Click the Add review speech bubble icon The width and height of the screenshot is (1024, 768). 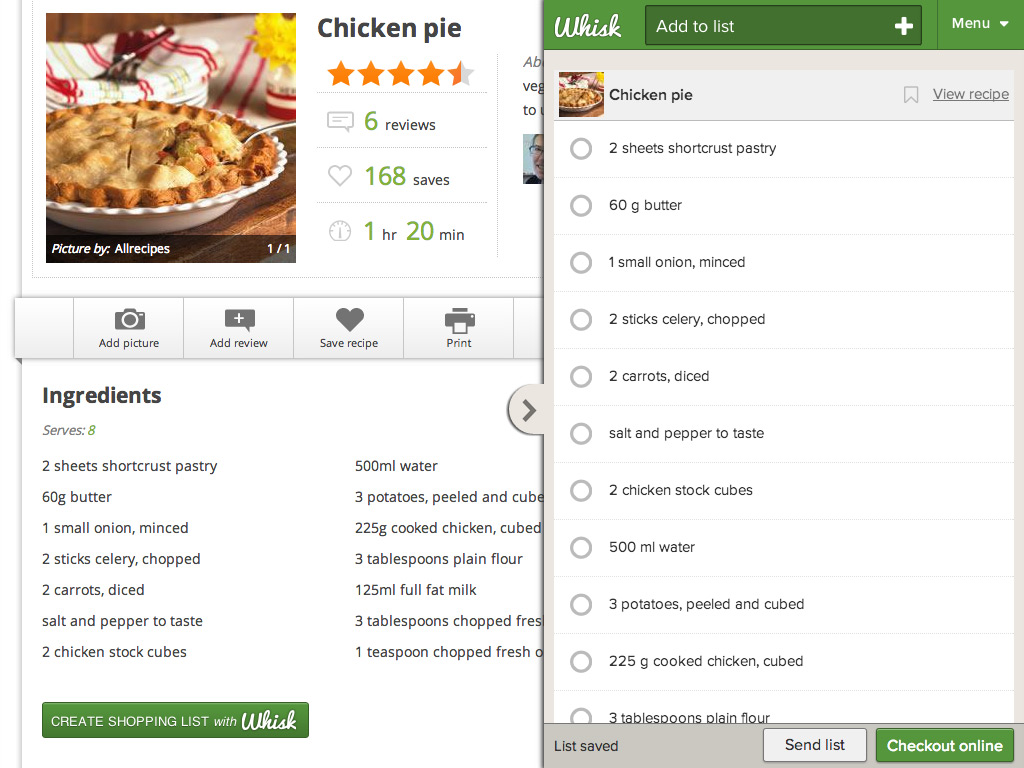[239, 320]
